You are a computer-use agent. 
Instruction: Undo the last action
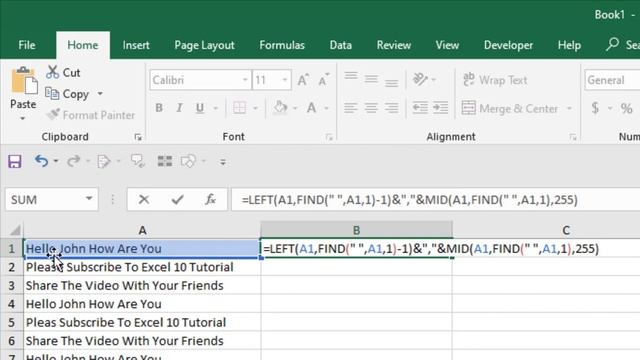(x=41, y=161)
